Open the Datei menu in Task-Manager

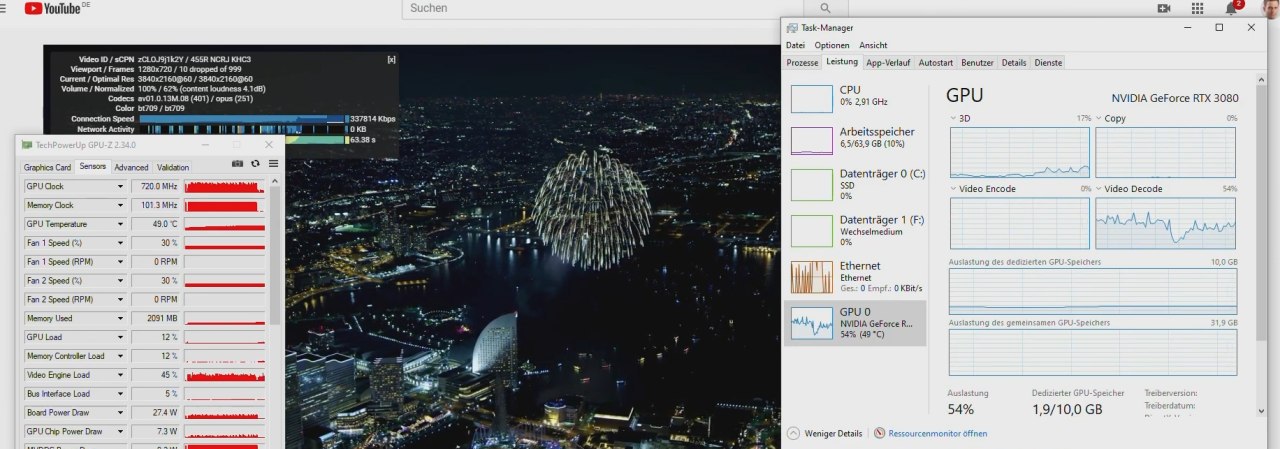tap(795, 45)
